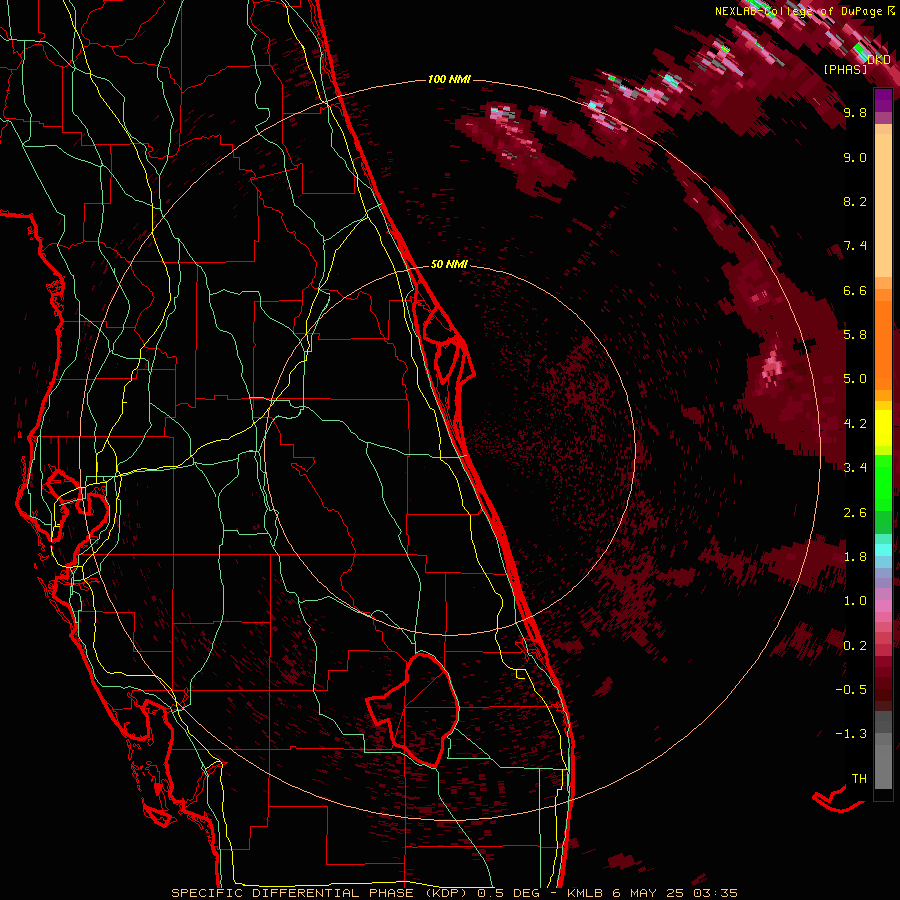Pick the cyan segment of the color bar
The image size is (900, 900).
click(x=883, y=549)
